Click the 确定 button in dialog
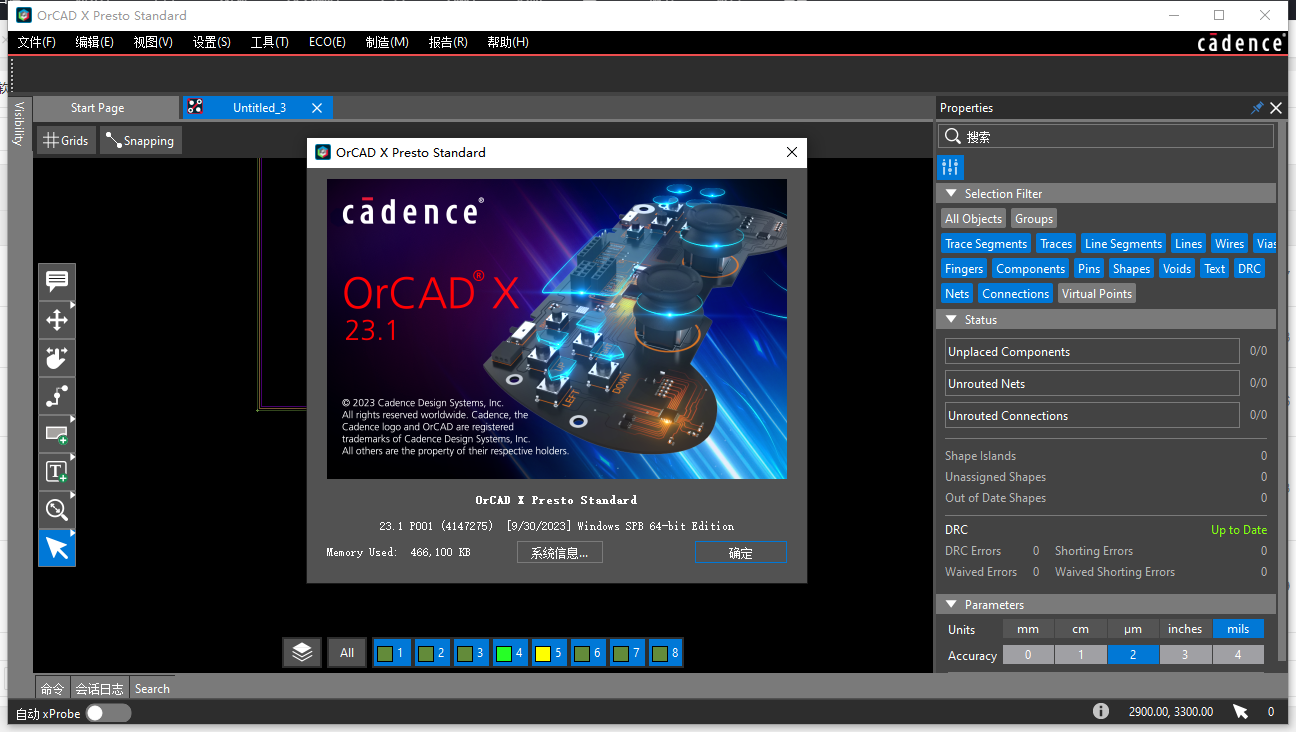Image resolution: width=1296 pixels, height=732 pixels. [741, 553]
